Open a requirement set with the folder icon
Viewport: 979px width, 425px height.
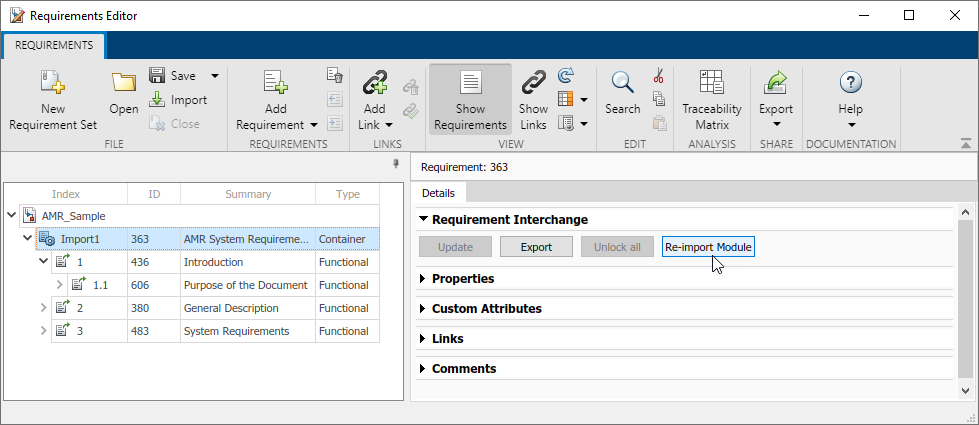point(124,84)
